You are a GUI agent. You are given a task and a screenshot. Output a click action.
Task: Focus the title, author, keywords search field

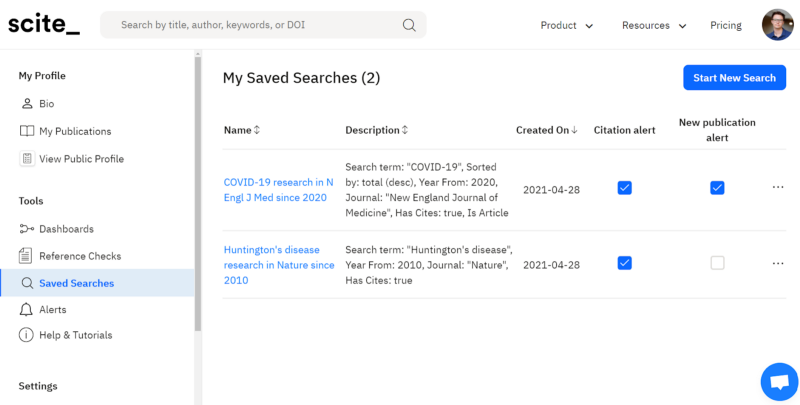pos(255,25)
